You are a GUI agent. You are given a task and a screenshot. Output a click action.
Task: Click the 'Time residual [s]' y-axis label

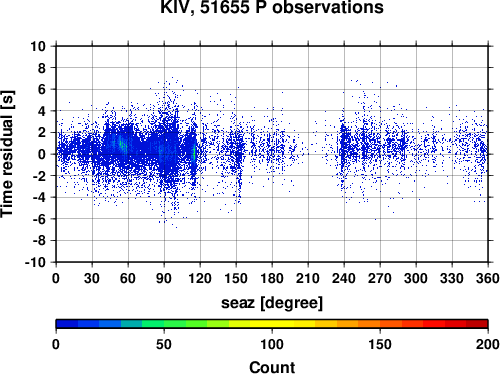coord(7,154)
